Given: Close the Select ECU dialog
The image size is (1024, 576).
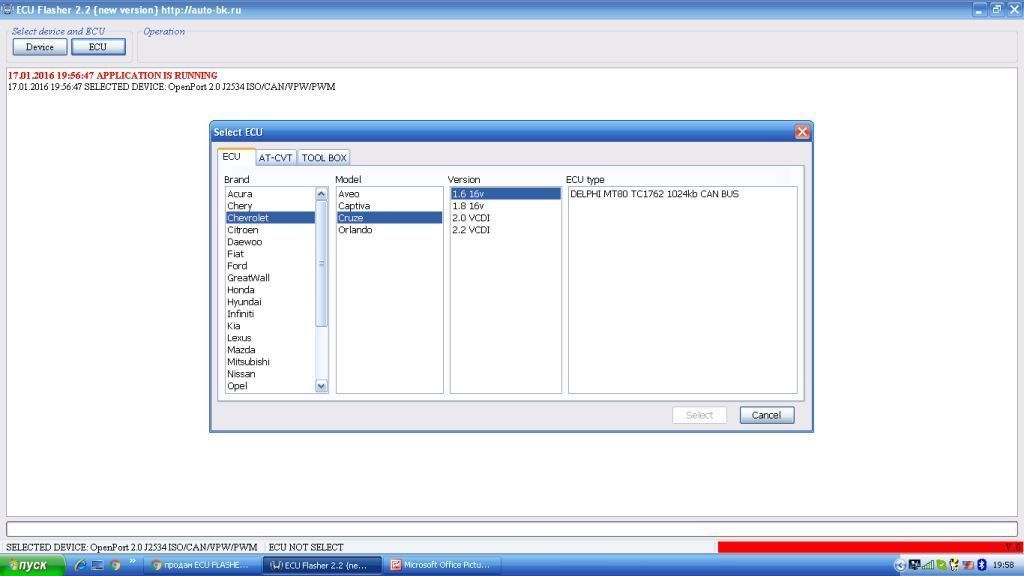Looking at the screenshot, I should coord(802,132).
